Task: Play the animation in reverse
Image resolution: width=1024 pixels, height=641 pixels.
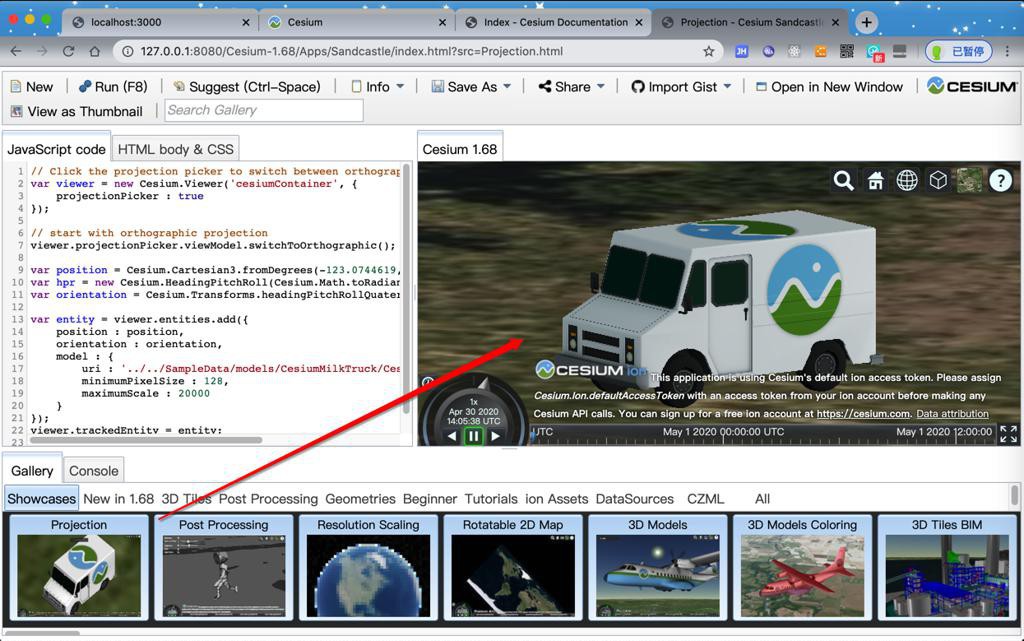Action: [452, 436]
